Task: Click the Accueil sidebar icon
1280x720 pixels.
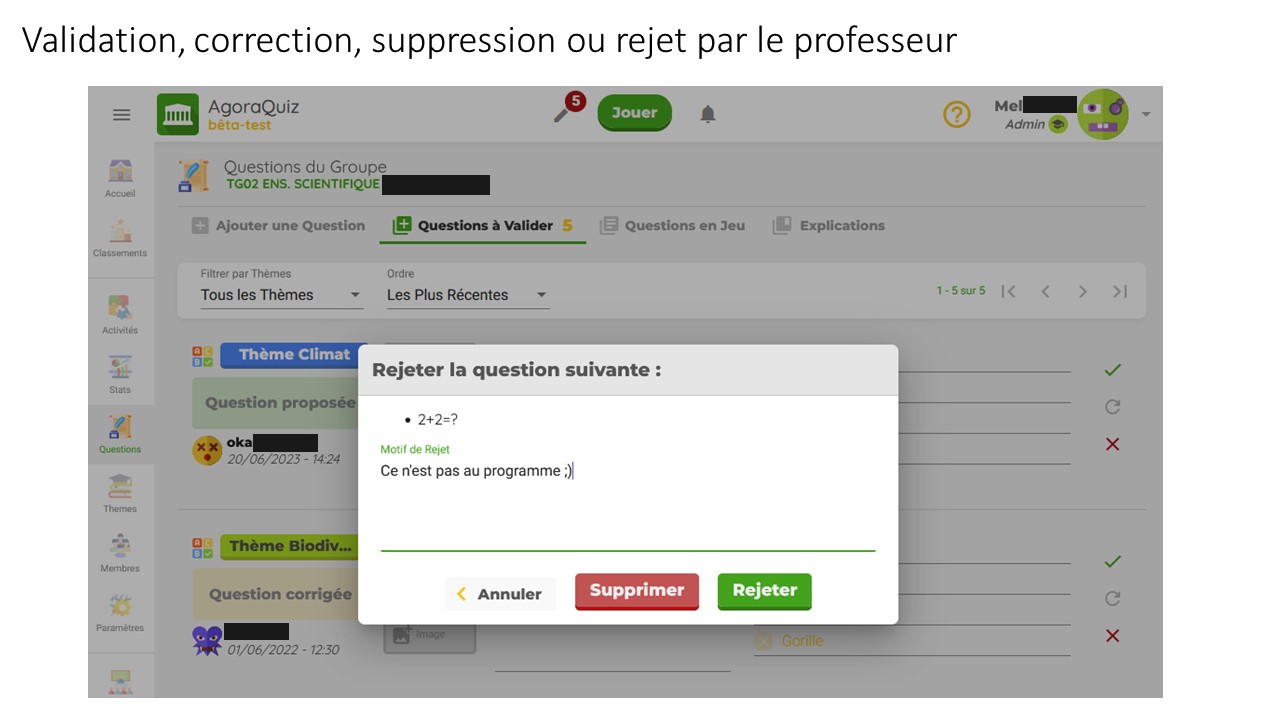Action: [x=120, y=177]
